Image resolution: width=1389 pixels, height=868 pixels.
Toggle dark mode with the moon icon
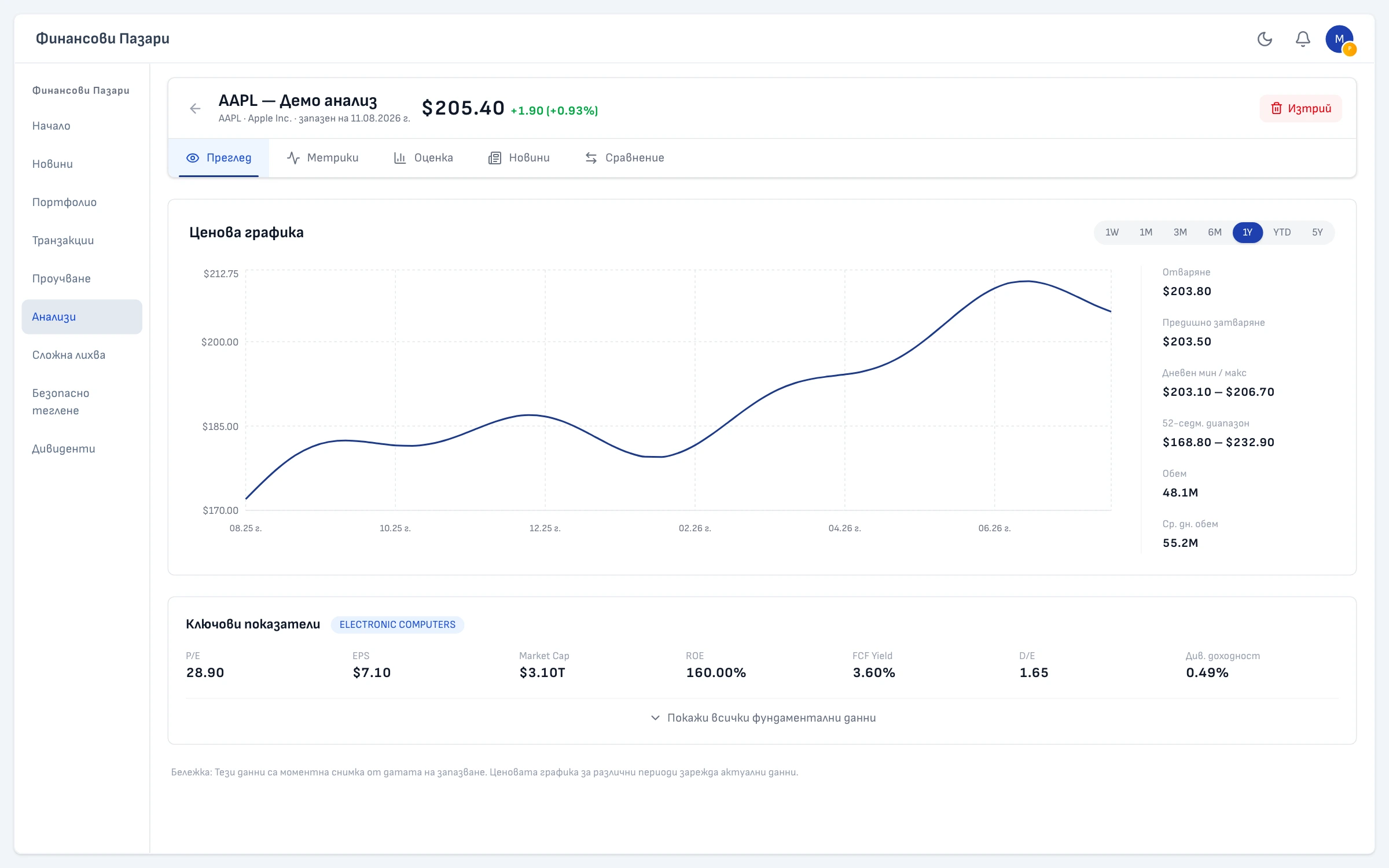(x=1265, y=39)
